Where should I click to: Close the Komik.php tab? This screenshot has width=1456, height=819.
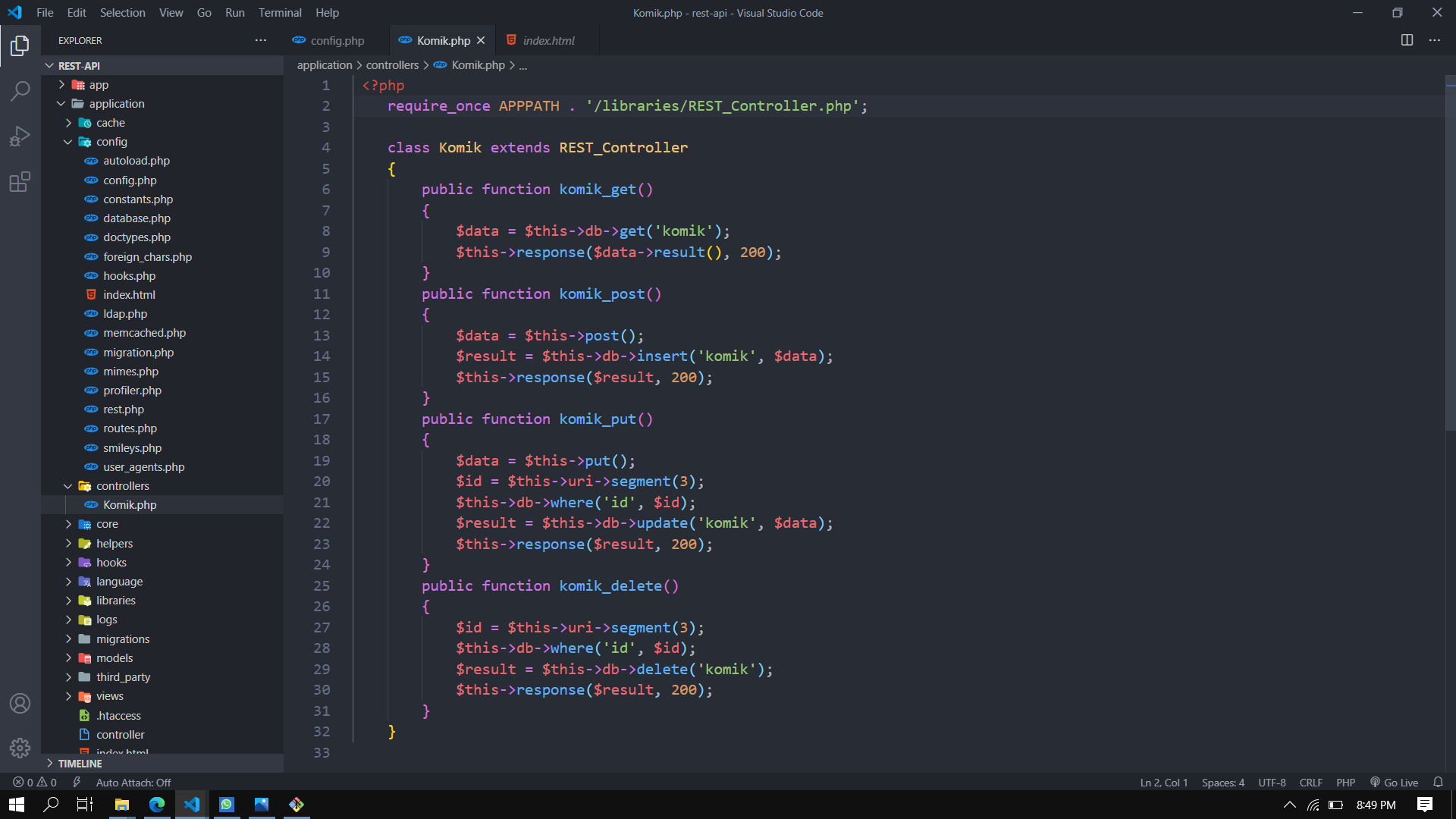481,40
